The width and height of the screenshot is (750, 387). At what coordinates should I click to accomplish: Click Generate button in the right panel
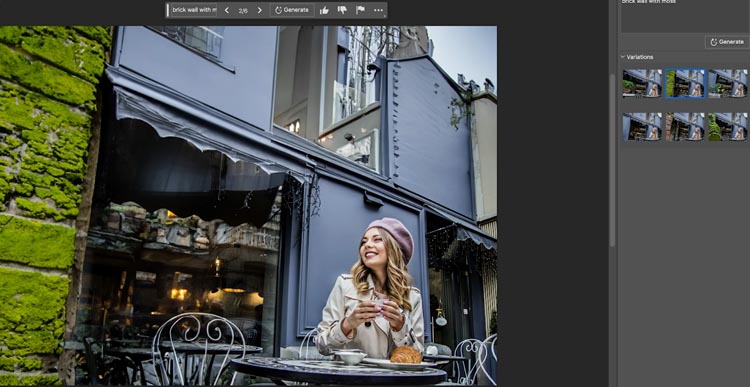727,42
